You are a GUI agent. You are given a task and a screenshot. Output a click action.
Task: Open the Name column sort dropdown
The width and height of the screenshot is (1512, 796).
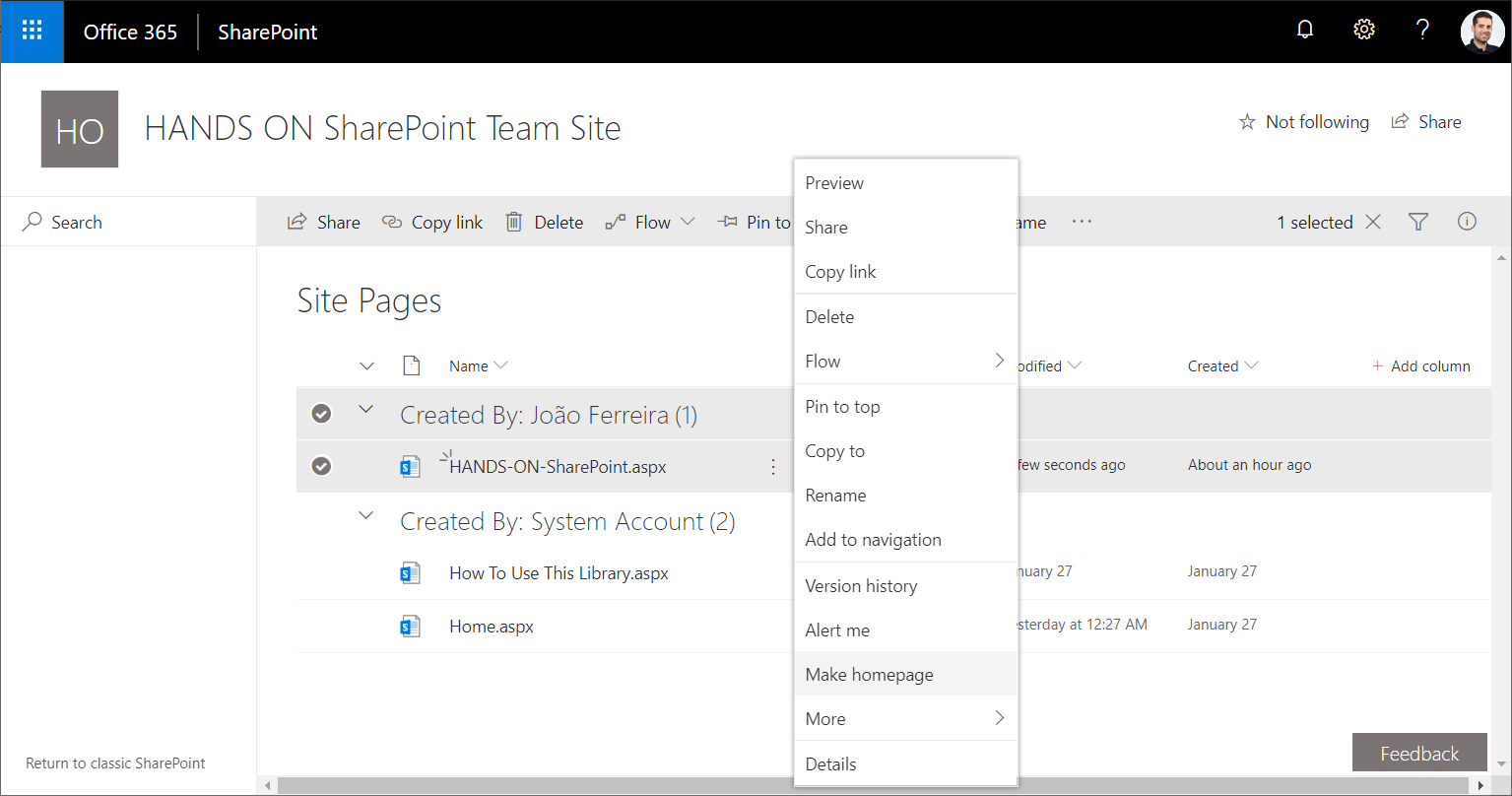pos(500,365)
